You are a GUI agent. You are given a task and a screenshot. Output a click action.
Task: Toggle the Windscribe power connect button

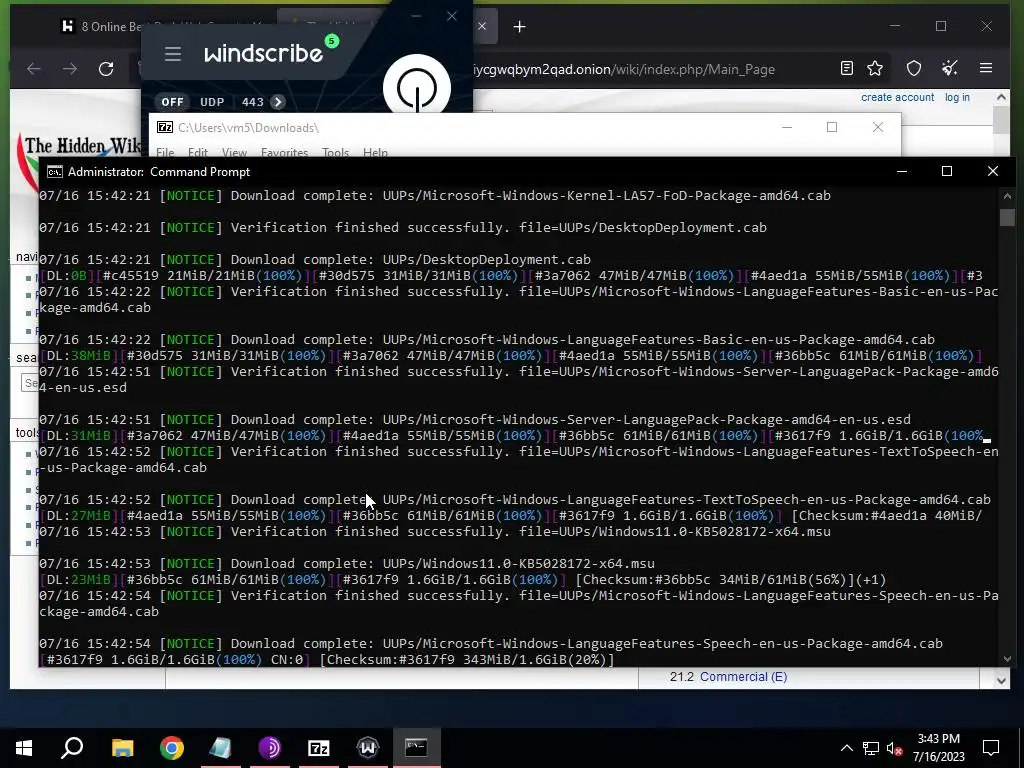tap(417, 86)
